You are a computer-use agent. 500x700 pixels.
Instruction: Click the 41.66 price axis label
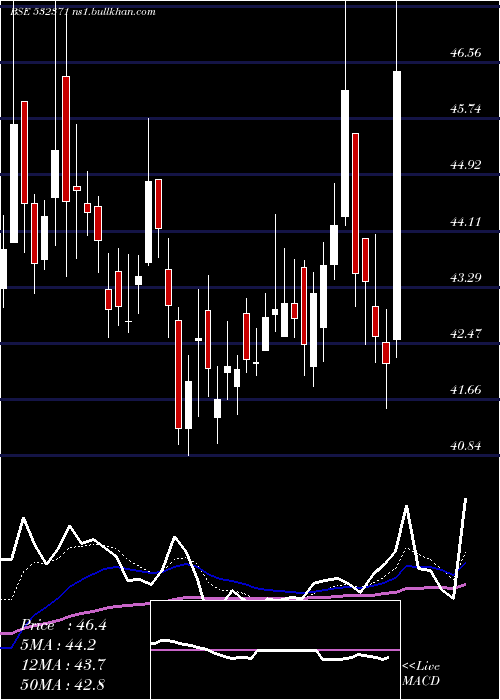click(x=466, y=390)
